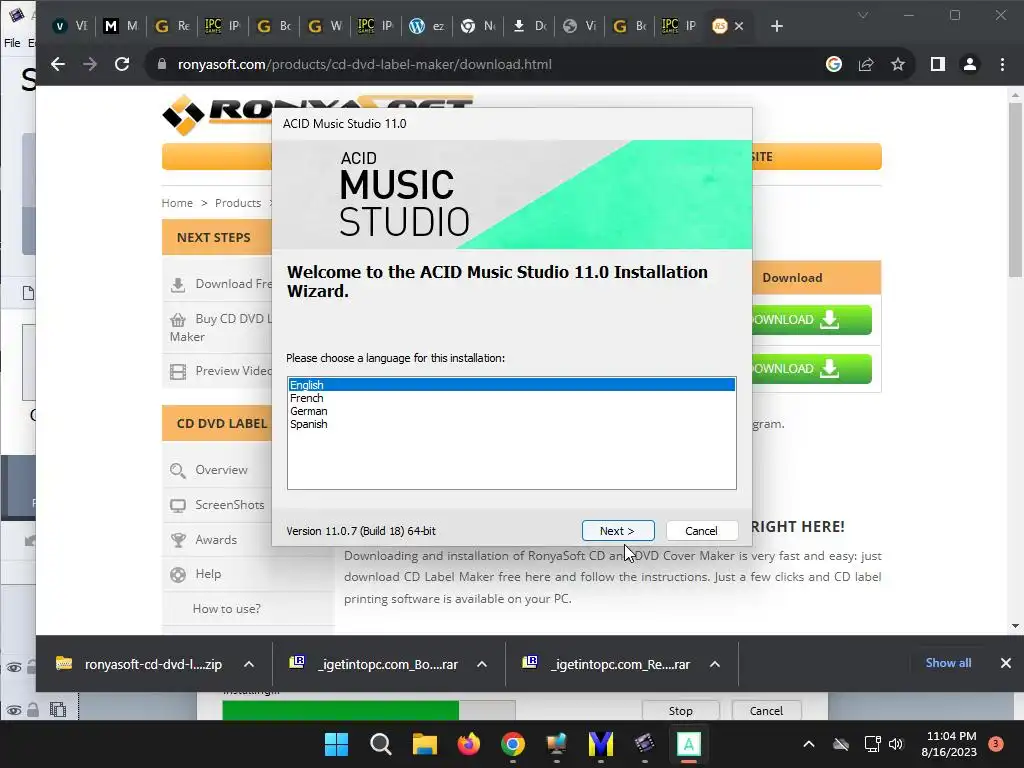Open Chrome profile menu
Screen dimensions: 1024x768
pyautogui.click(x=970, y=64)
